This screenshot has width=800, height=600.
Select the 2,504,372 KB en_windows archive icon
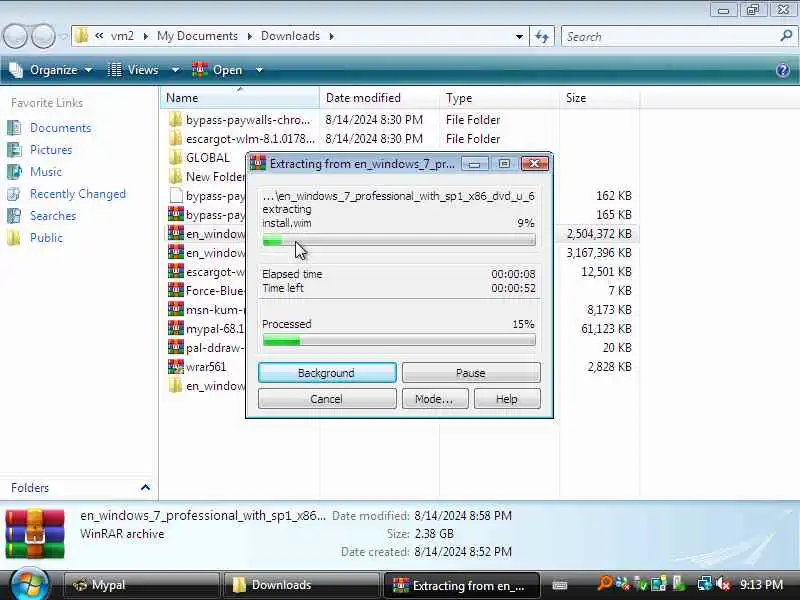coord(176,234)
